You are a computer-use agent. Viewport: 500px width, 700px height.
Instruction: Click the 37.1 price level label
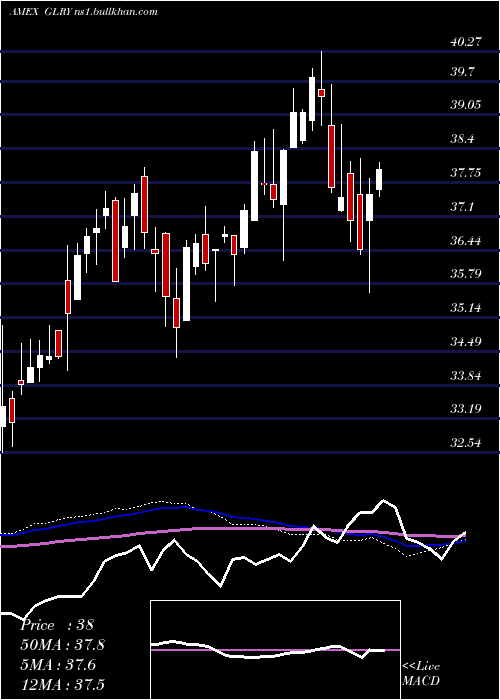pyautogui.click(x=463, y=207)
